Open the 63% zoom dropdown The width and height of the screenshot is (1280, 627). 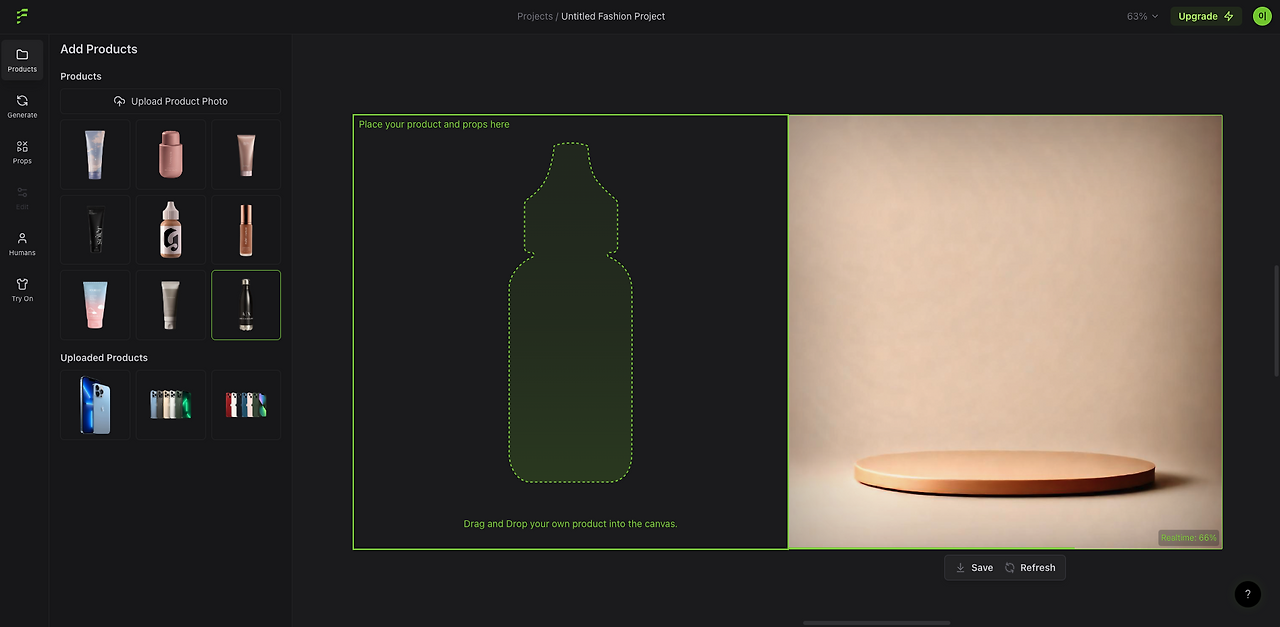1142,16
